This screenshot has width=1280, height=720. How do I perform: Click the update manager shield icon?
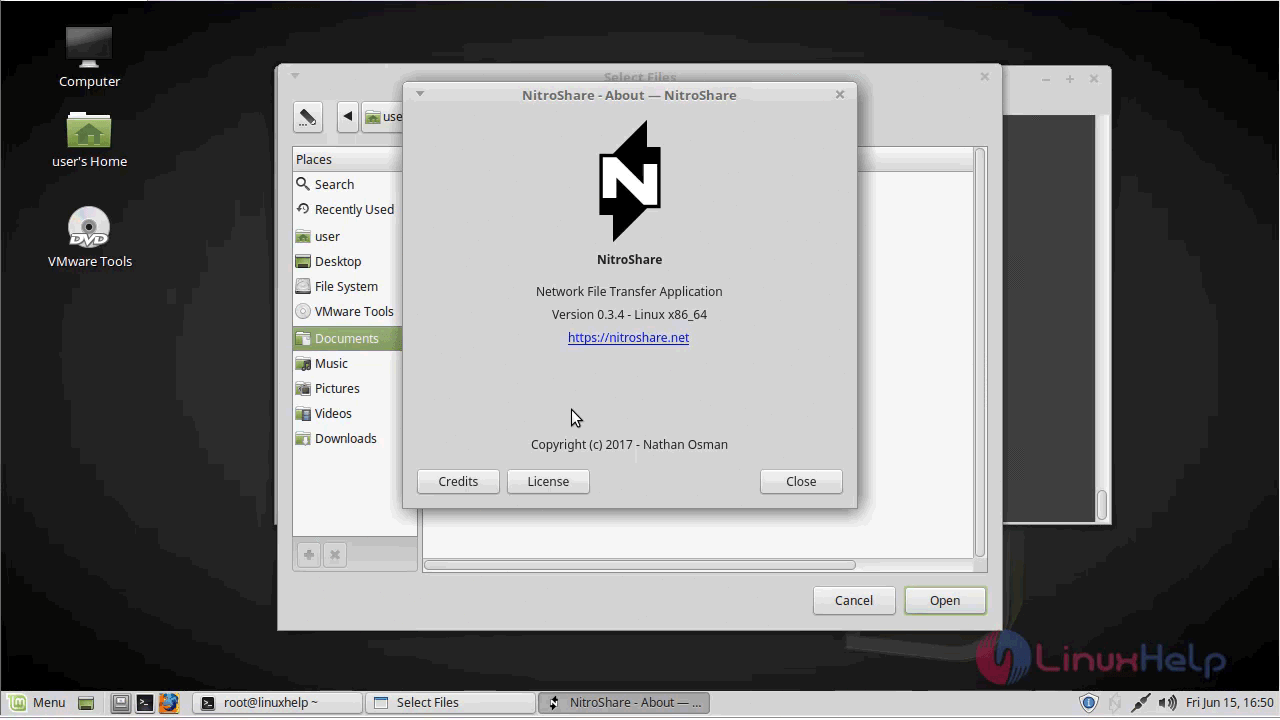pos(1090,703)
